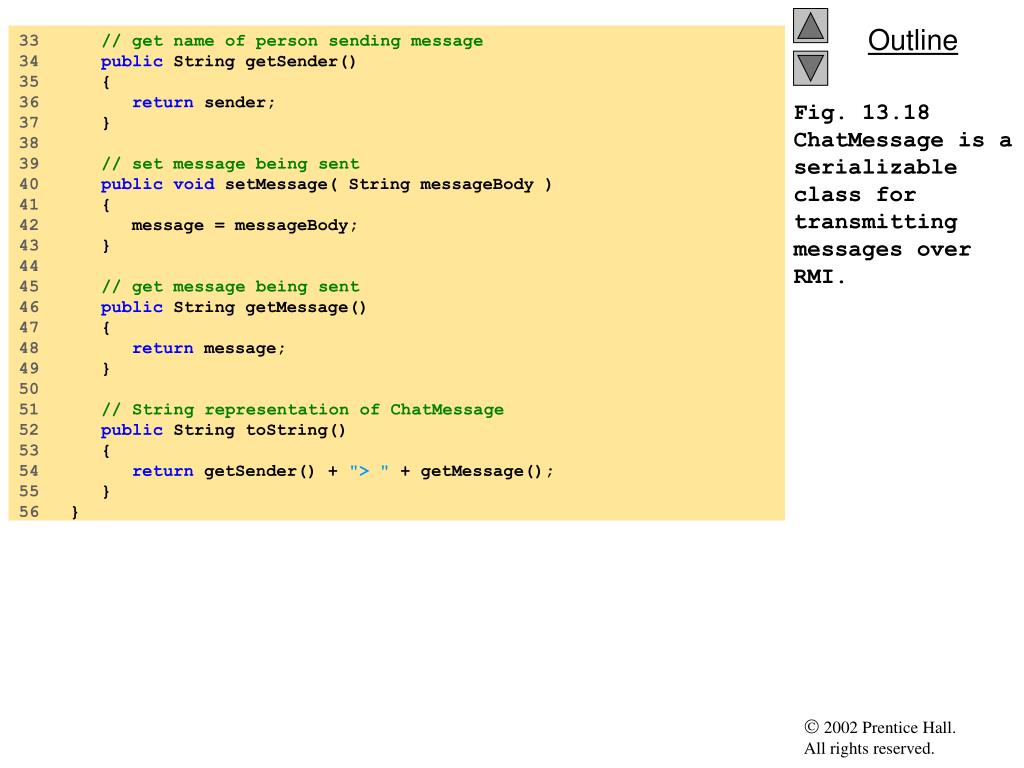Click the '© 2002 Prentice Hall.' copyright text
Screen dimensions: 1024x768
pos(880,728)
